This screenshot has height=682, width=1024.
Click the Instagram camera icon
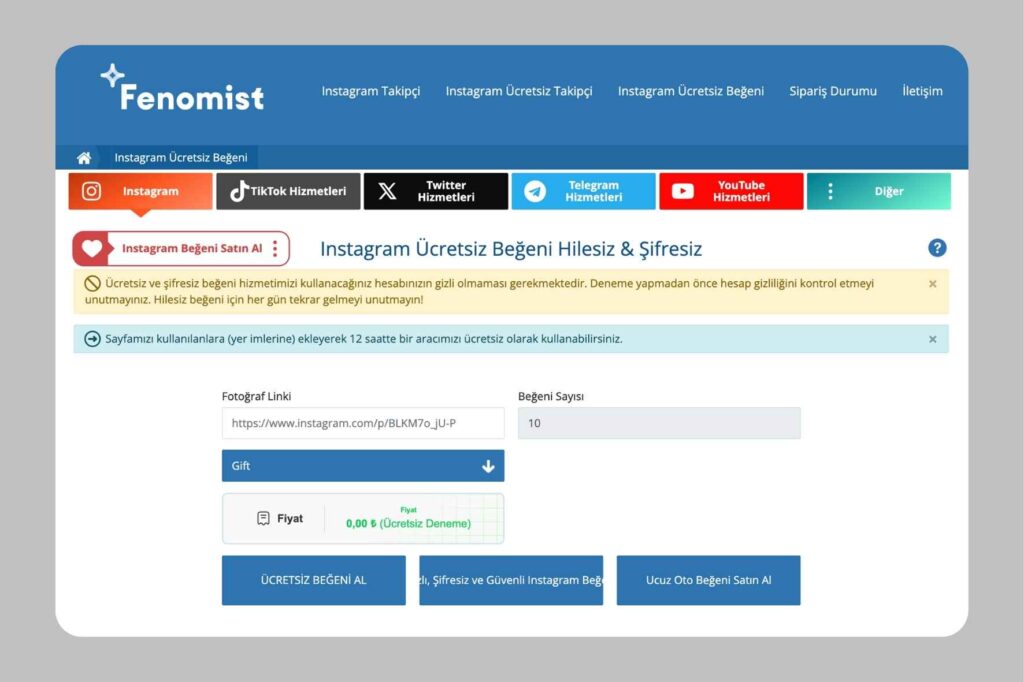click(91, 191)
